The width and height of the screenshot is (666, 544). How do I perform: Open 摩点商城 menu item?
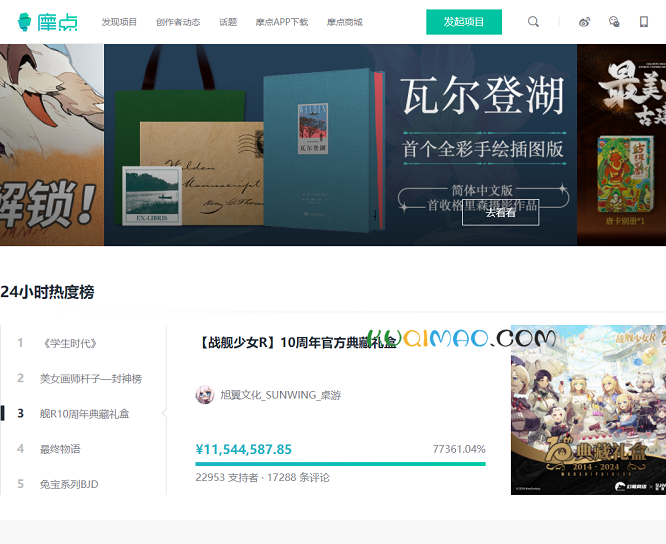pyautogui.click(x=344, y=22)
